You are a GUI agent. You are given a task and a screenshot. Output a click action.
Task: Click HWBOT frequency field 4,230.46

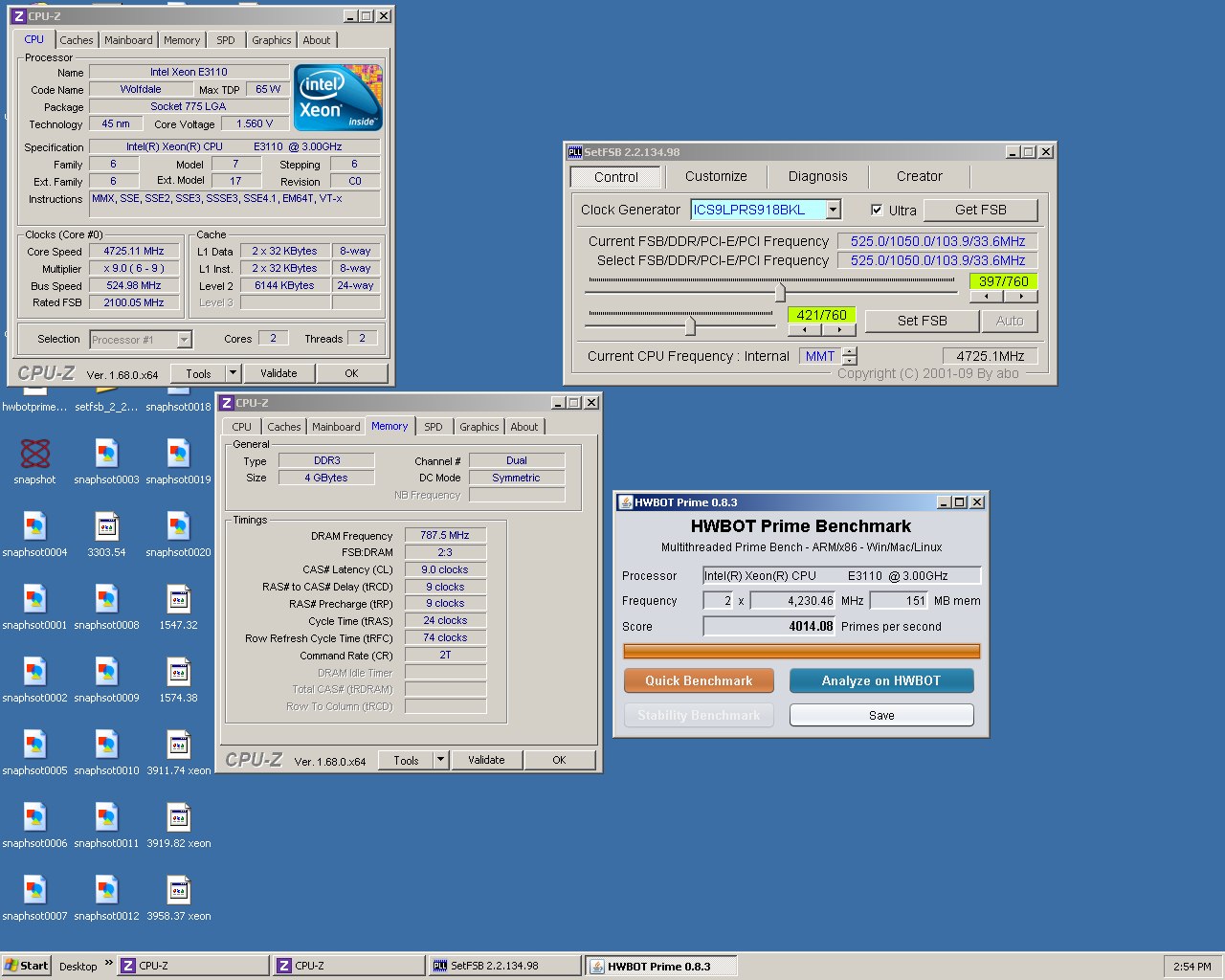click(x=793, y=601)
